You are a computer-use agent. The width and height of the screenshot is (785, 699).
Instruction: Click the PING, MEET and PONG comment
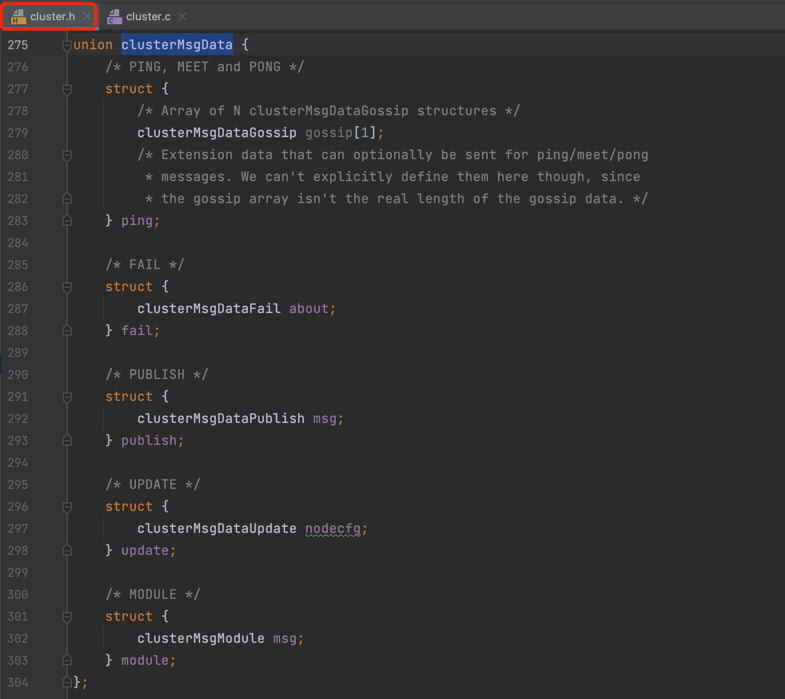(x=205, y=67)
